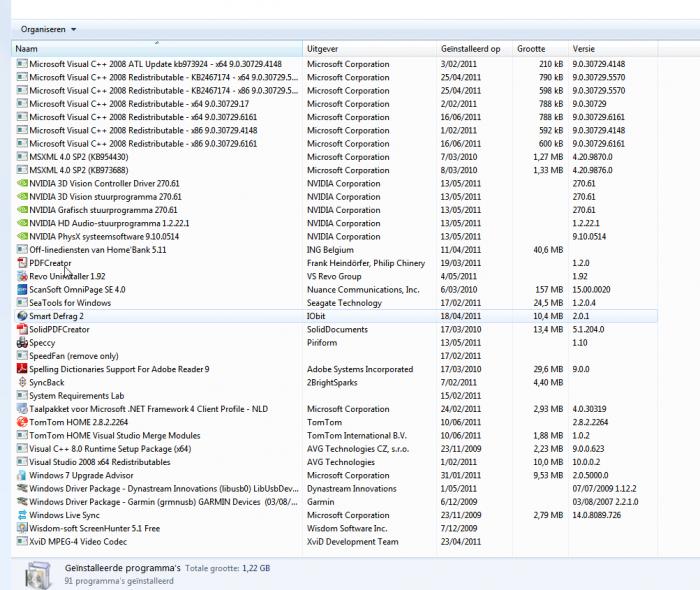This screenshot has height=590, width=700.
Task: Click publisher IObit
Action: click(x=316, y=316)
